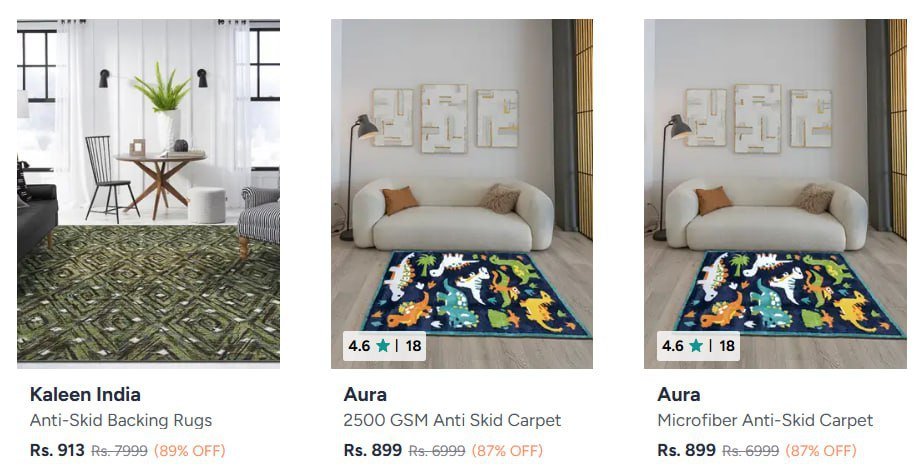Click the Kaleen India brand name
Image resolution: width=924 pixels, height=475 pixels.
[x=85, y=394]
